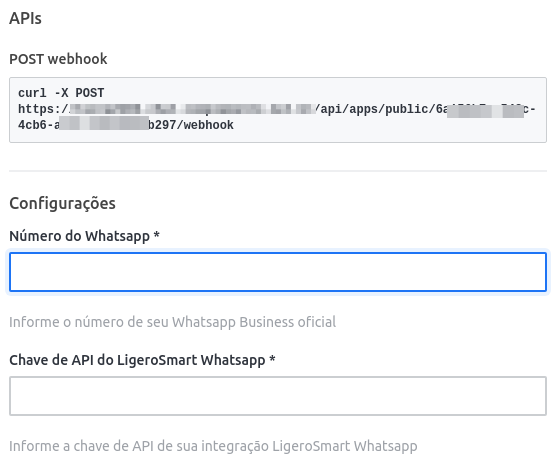Viewport: 555px width, 467px height.
Task: Click the 'https:' start of webhook URL
Action: tap(36, 109)
